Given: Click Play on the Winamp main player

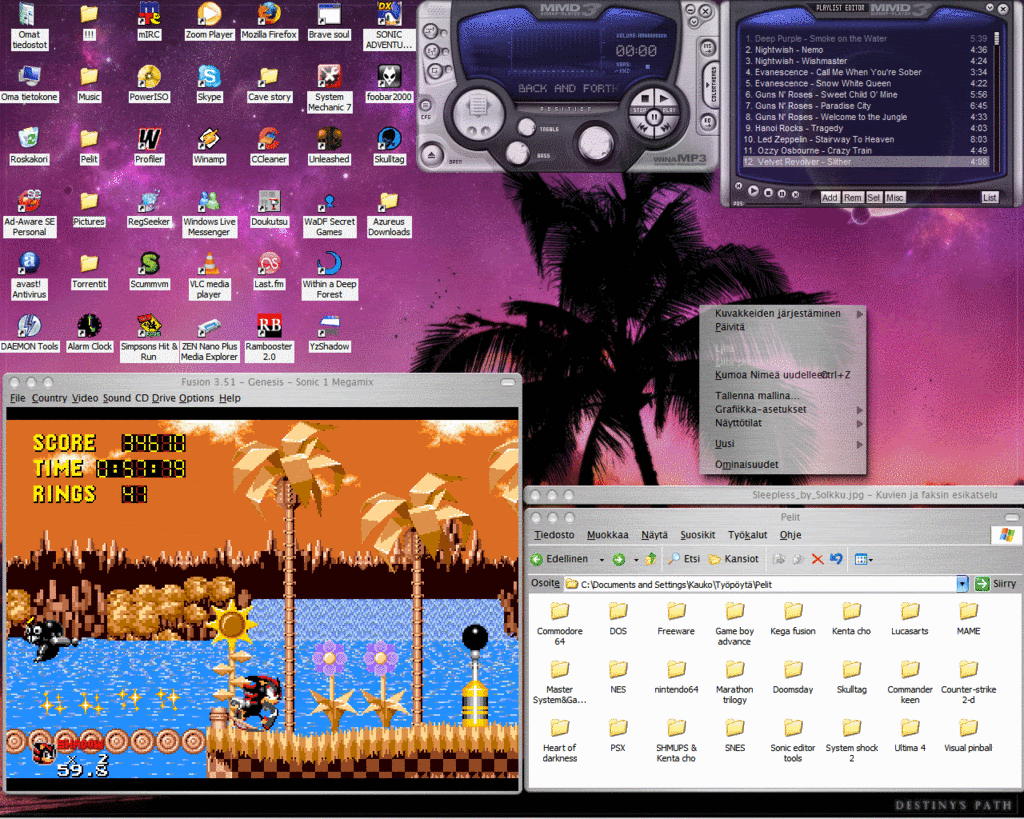Looking at the screenshot, I should click(x=665, y=99).
